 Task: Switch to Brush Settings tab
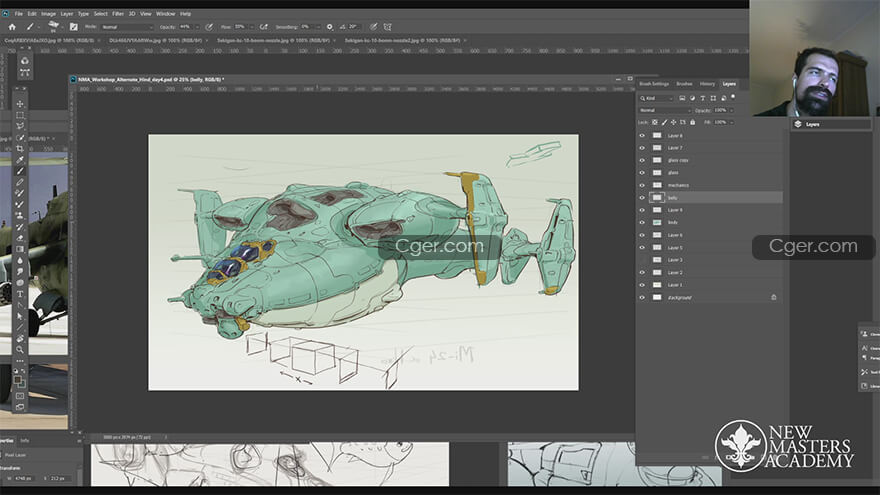[654, 84]
